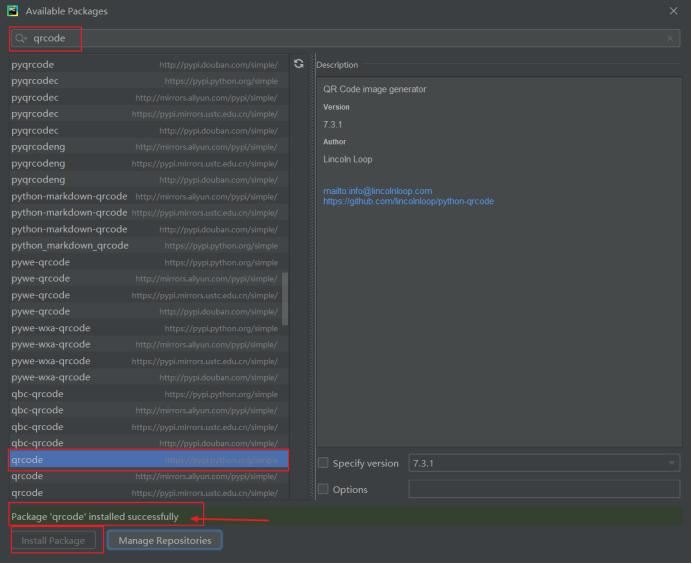Screen dimensions: 692x564
Task: Click the search magnifier icon
Action: pyautogui.click(x=21, y=38)
